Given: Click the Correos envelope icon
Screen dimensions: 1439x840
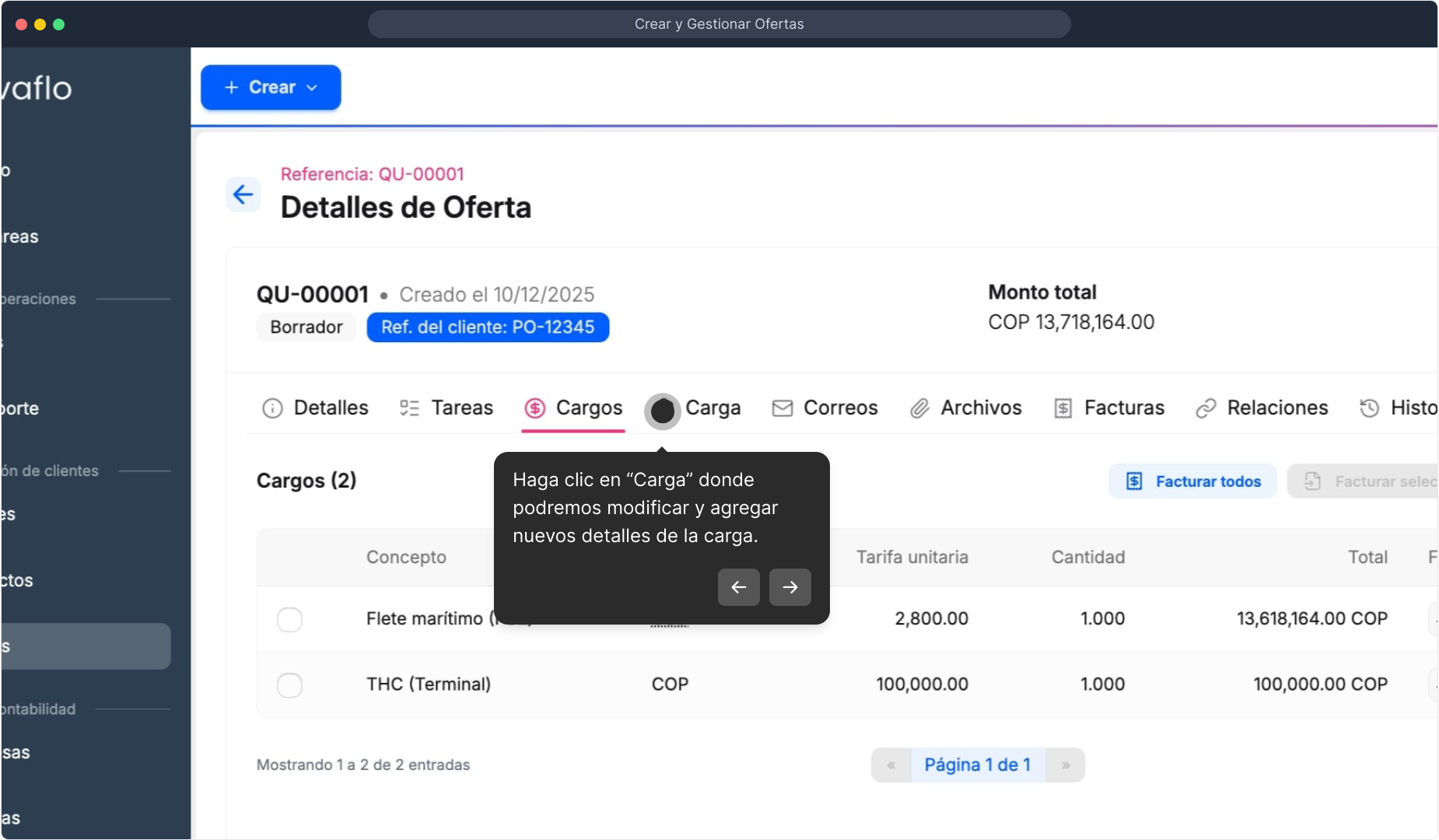Looking at the screenshot, I should [x=782, y=408].
